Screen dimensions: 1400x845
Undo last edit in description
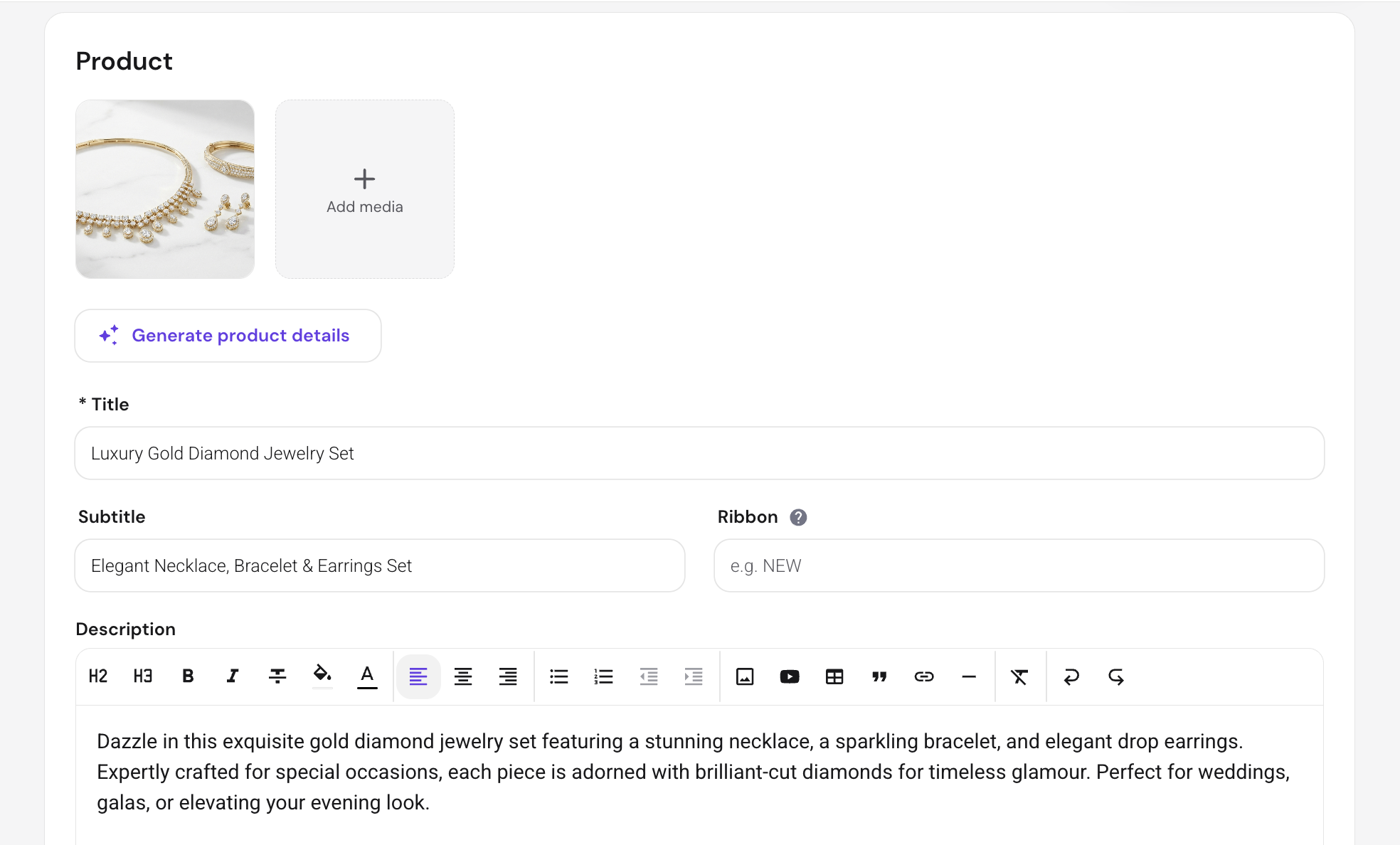click(x=1071, y=676)
